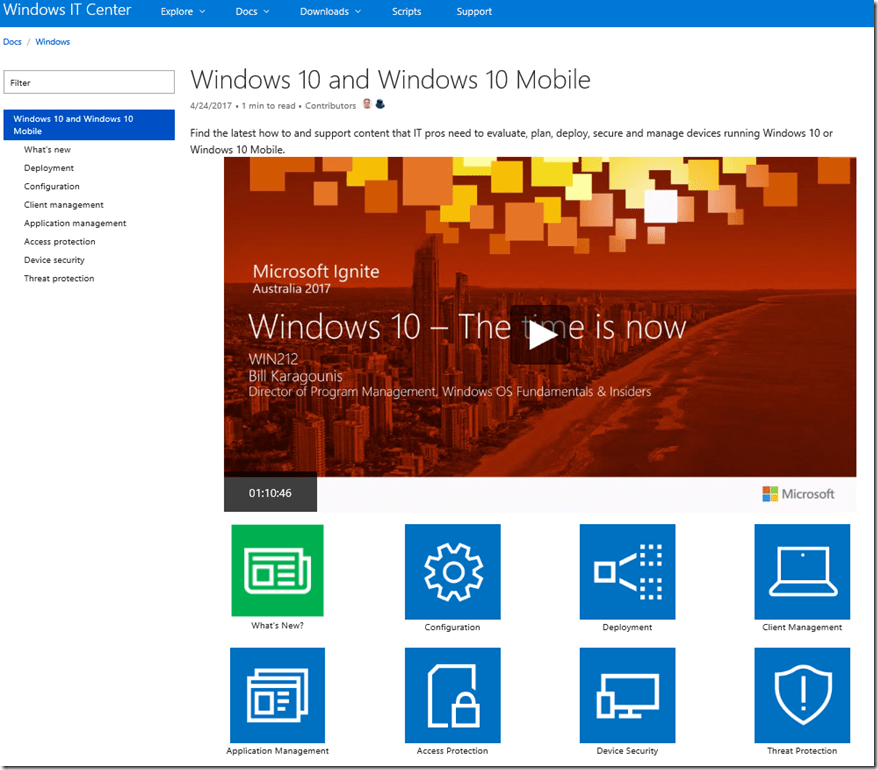
Task: Play the Windows 10 Ignite video
Action: coord(540,335)
